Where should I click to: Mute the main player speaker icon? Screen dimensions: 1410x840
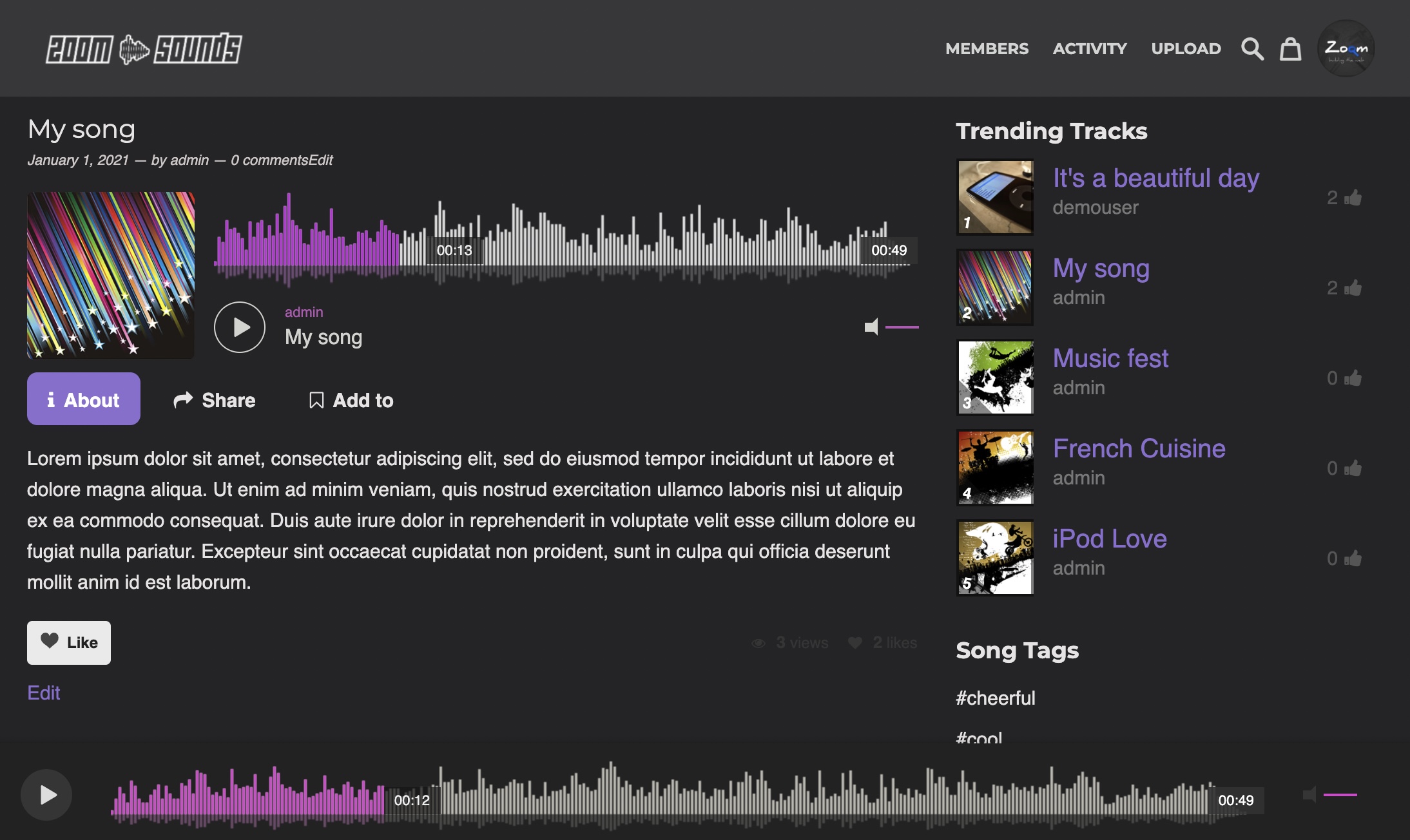(x=871, y=327)
